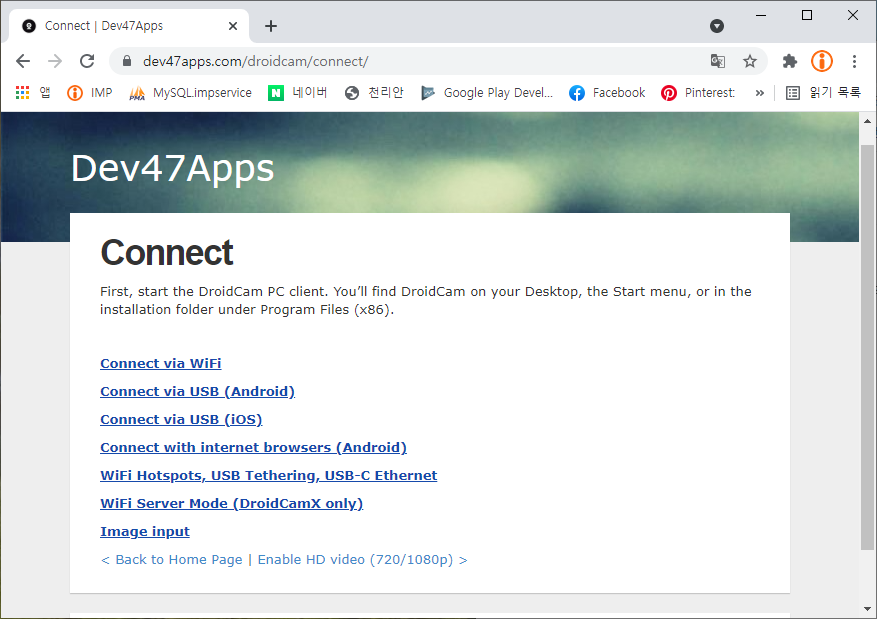Select the Connect | Dev47Apps tab
The width and height of the screenshot is (877, 619).
click(129, 26)
